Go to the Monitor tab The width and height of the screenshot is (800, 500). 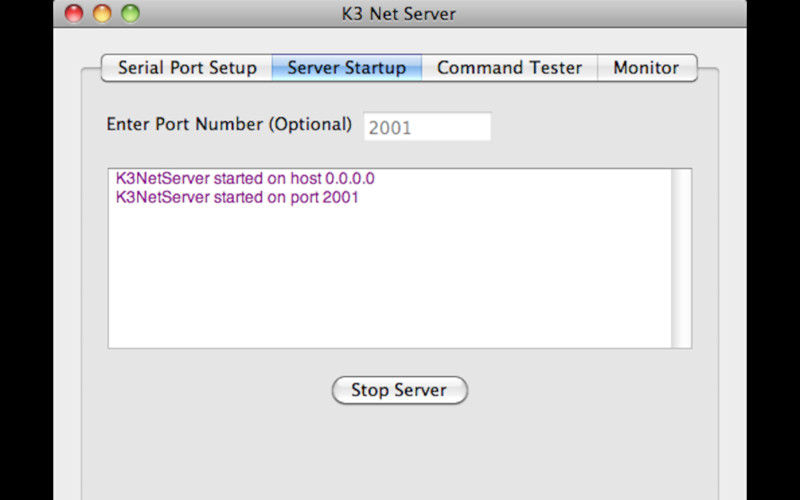(646, 68)
